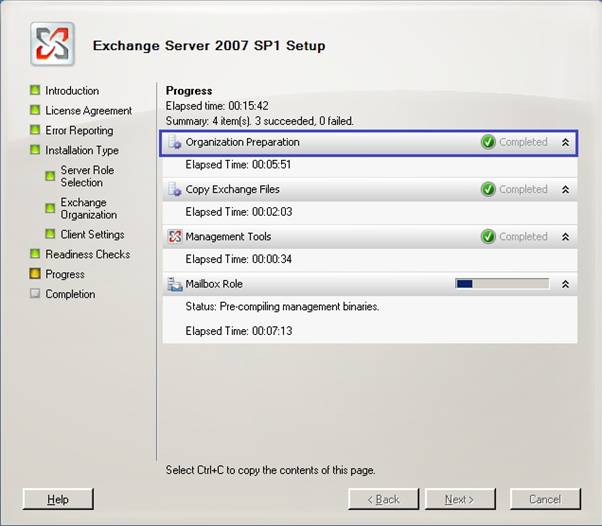Click Completed status text for Copy Exchange Files
Screen dimensions: 602x526
(523, 189)
